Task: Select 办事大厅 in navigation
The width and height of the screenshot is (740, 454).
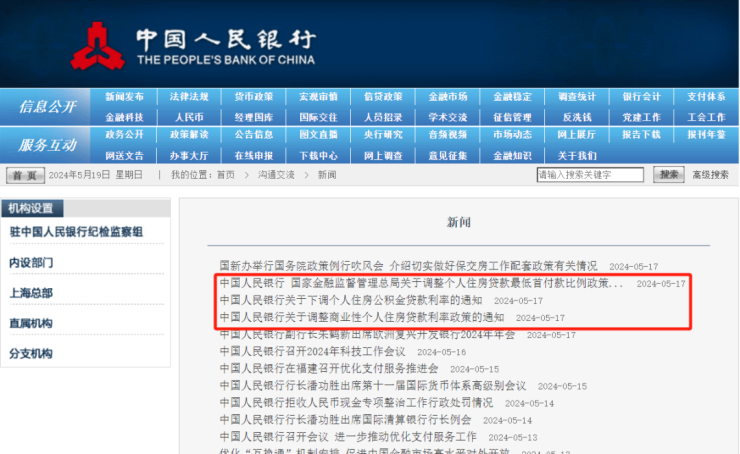Action: [189, 156]
